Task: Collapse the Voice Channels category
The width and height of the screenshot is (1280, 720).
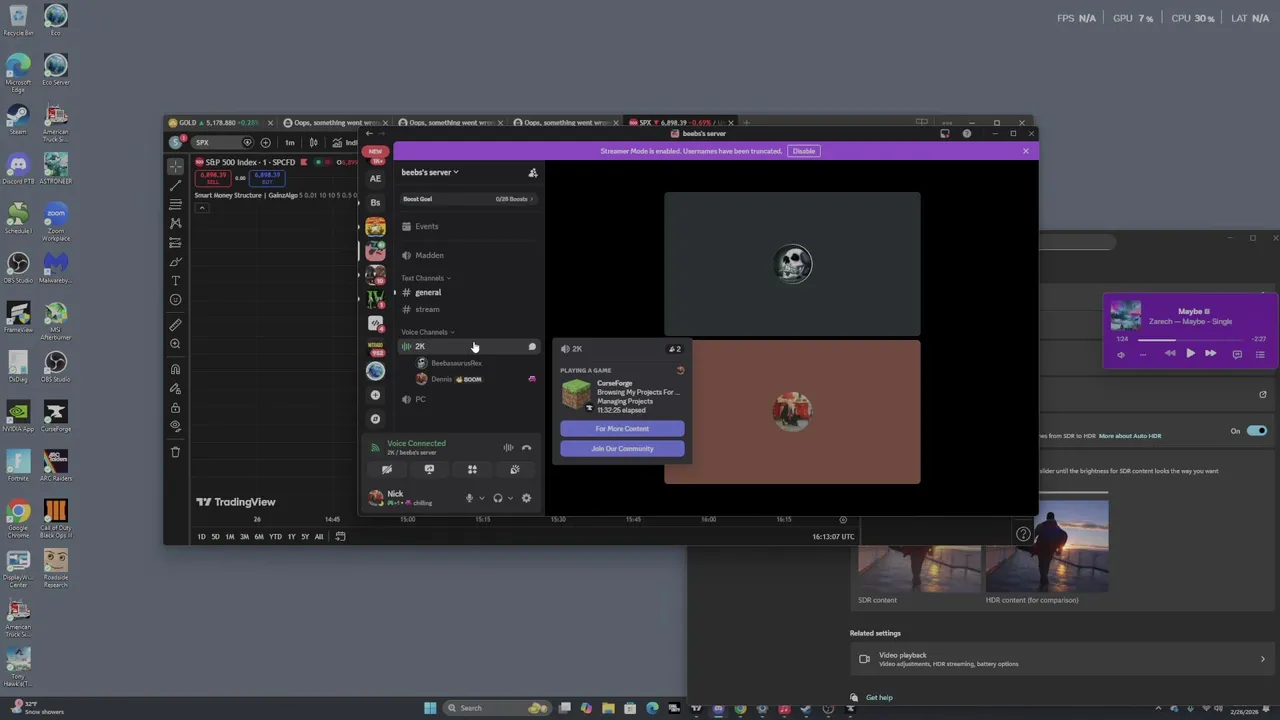Action: [428, 332]
